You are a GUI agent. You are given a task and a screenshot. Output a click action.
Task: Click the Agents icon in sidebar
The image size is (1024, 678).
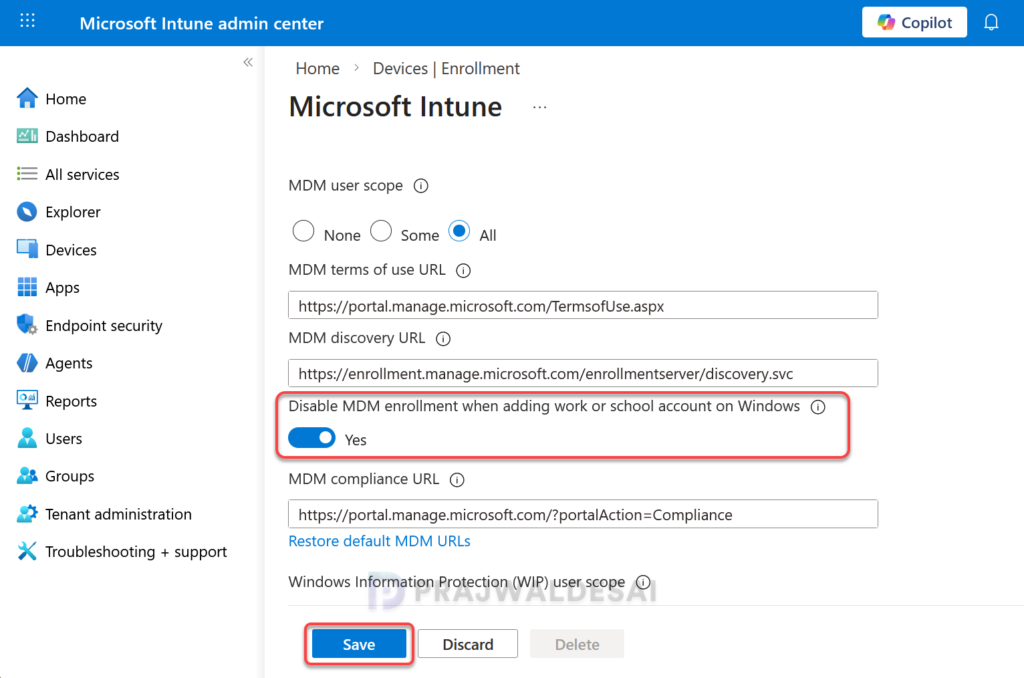click(27, 363)
